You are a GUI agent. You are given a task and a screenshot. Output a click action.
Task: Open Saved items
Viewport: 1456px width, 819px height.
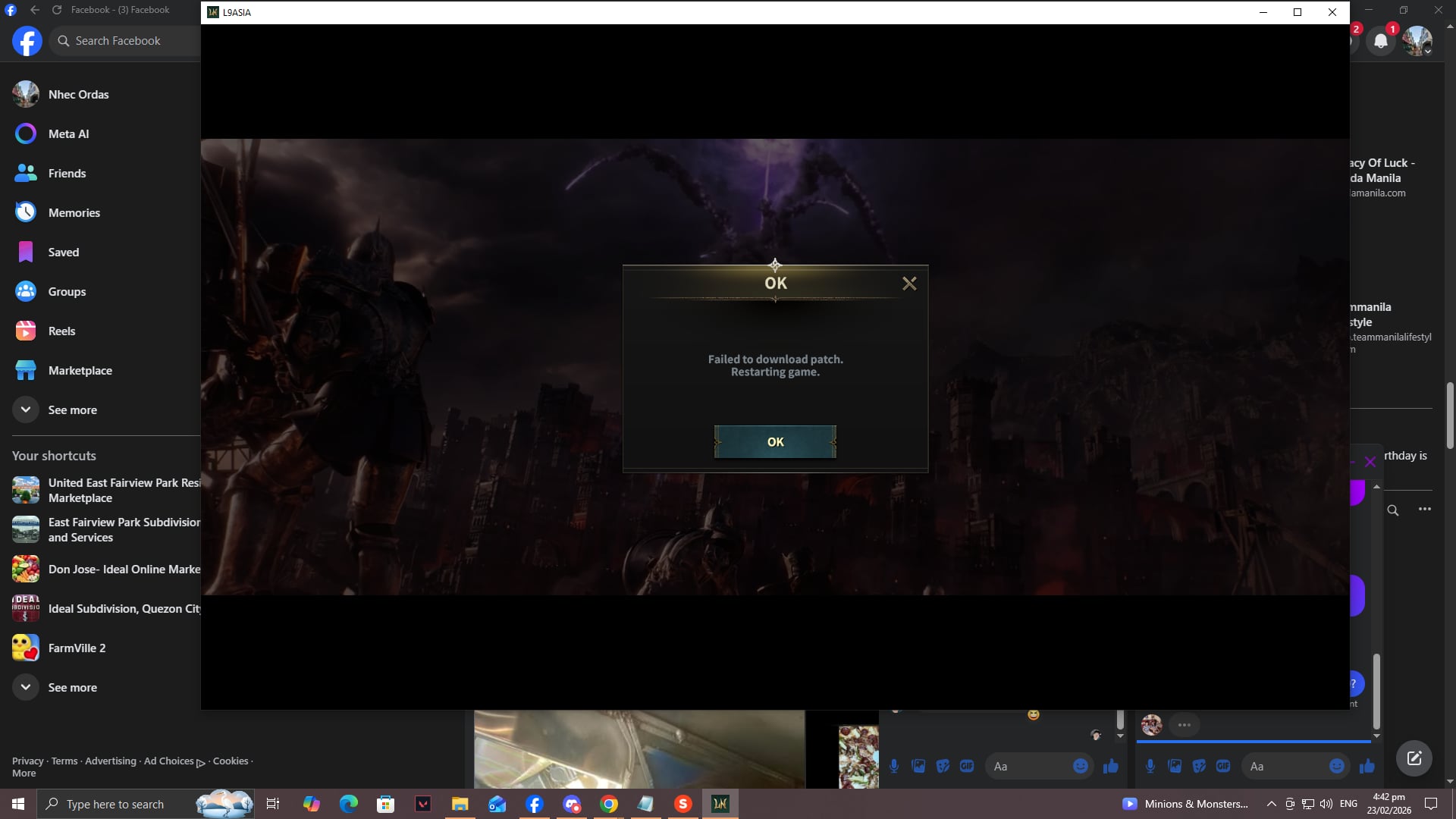coord(63,253)
